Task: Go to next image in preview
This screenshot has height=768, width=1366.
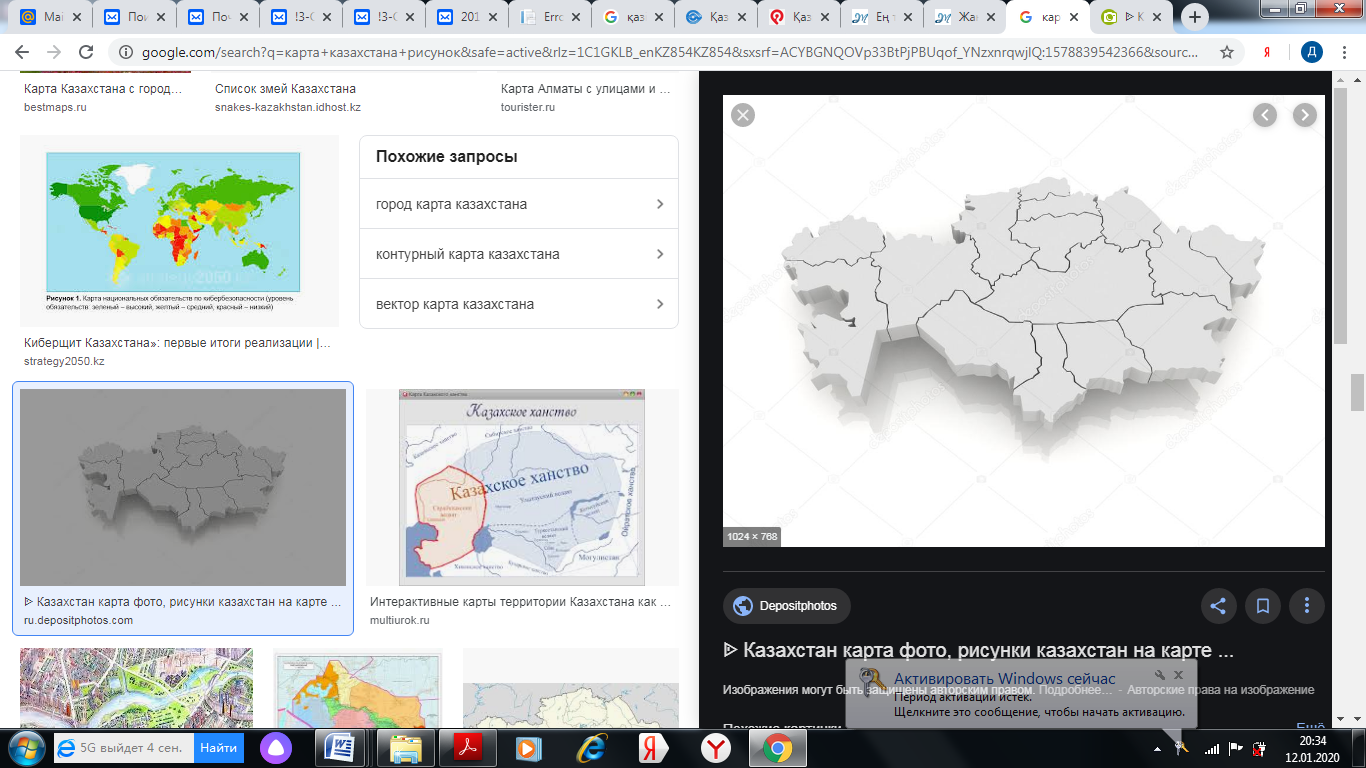Action: (x=1304, y=115)
